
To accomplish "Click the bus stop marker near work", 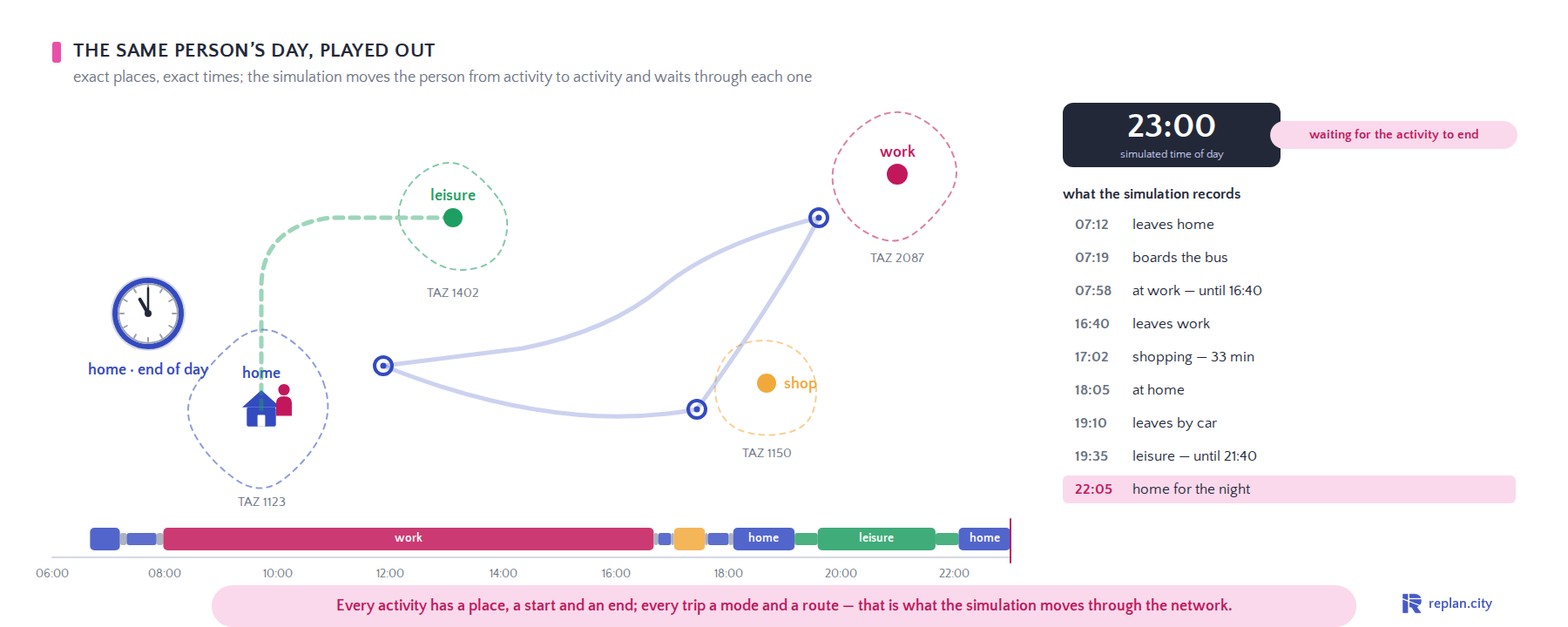I will point(819,218).
